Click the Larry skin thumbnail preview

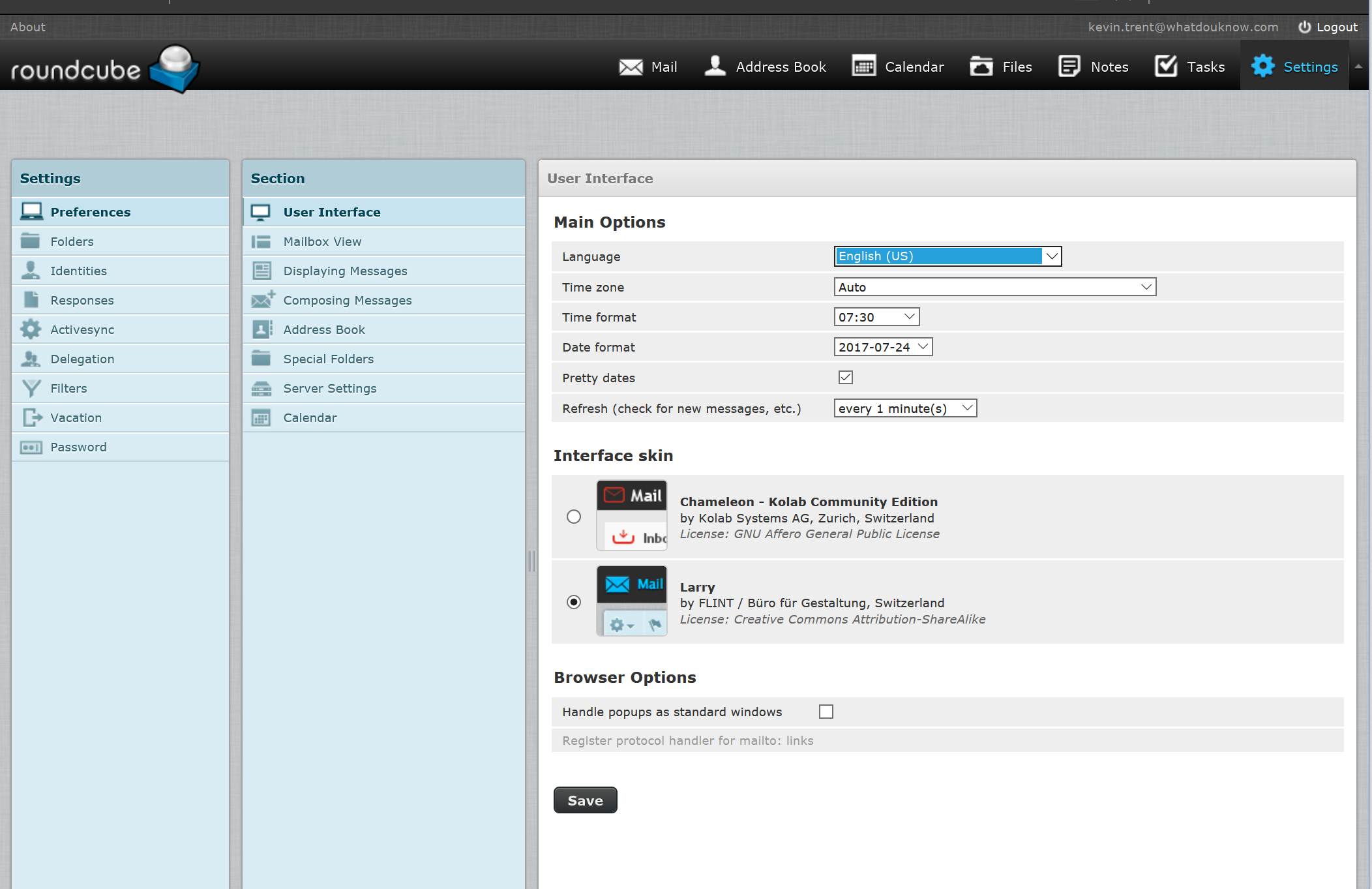(x=631, y=601)
